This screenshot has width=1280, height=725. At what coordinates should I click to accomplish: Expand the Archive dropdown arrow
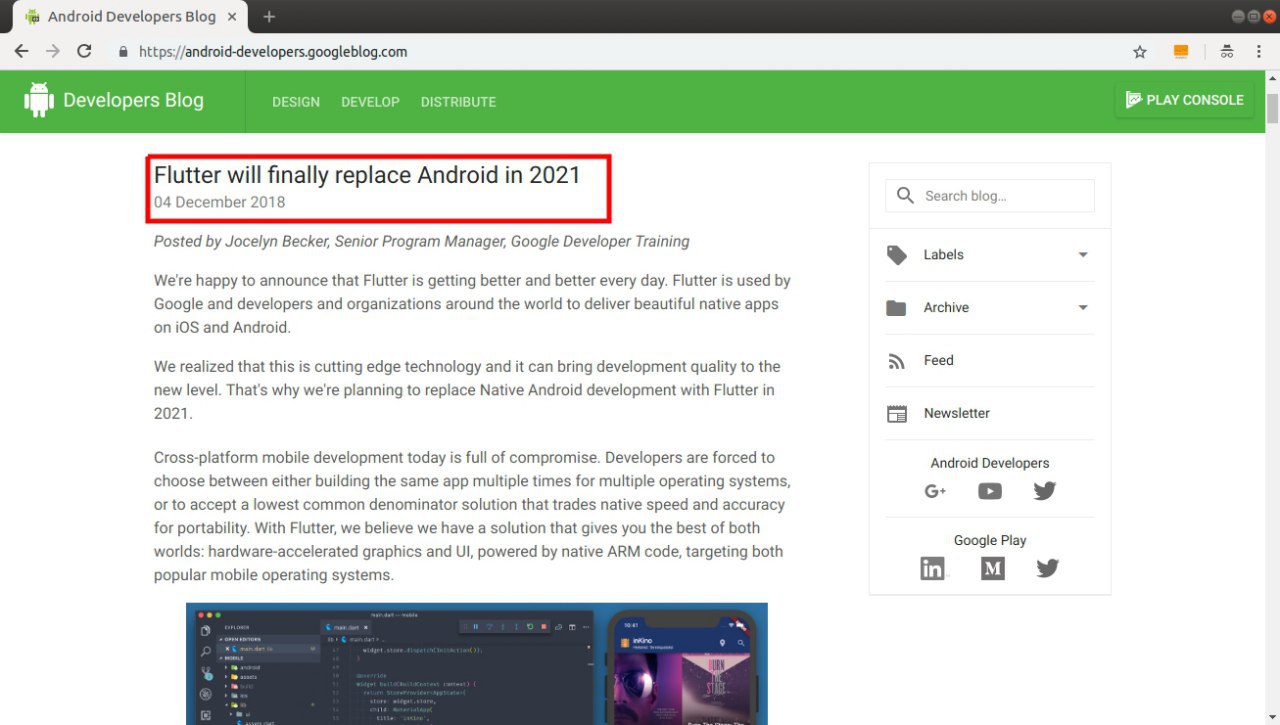1083,308
